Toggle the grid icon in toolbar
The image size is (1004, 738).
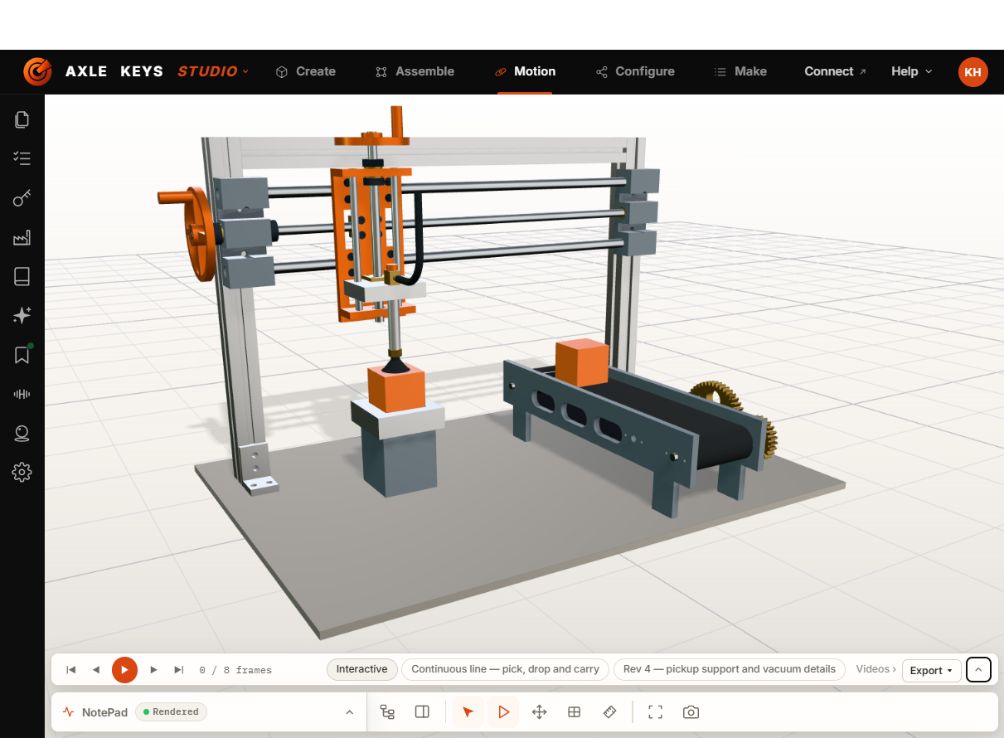574,712
